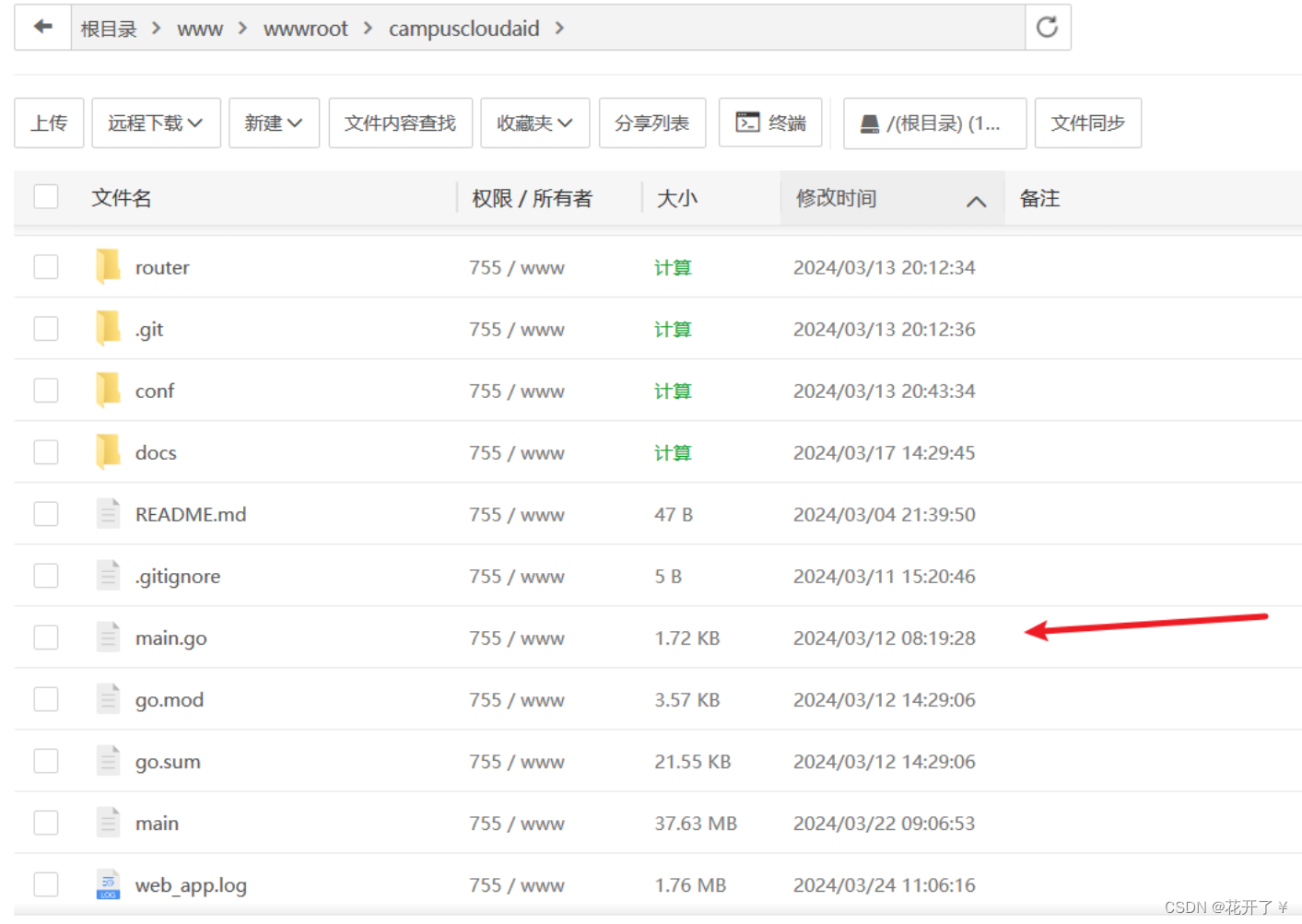
Task: Go to wwwroot in the breadcrumb
Action: coord(305,29)
